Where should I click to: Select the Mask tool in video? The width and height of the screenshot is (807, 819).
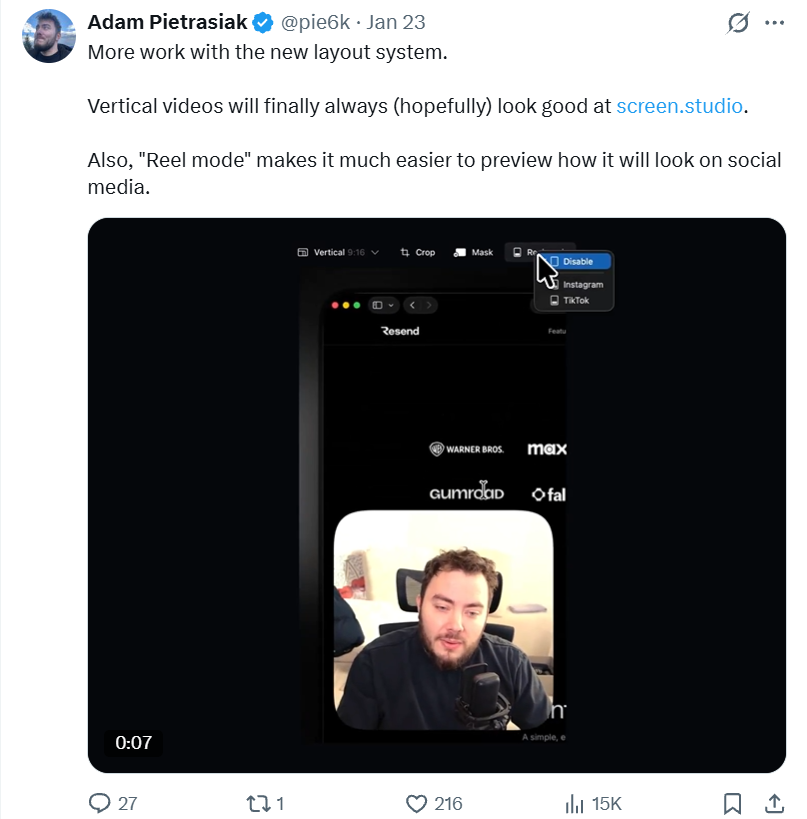pos(473,252)
